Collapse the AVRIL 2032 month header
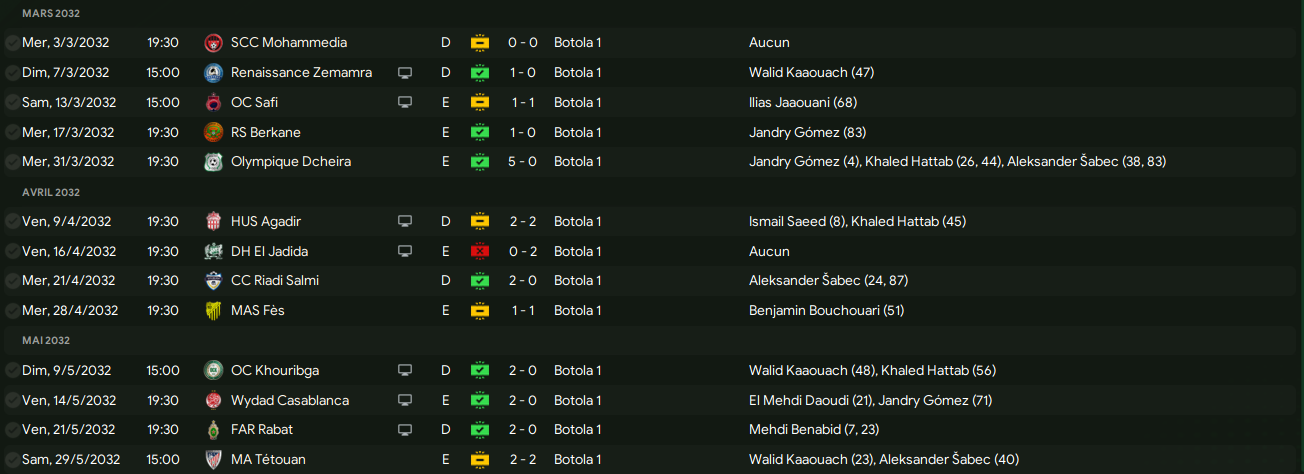Viewport: 1304px width, 474px height. 50,192
